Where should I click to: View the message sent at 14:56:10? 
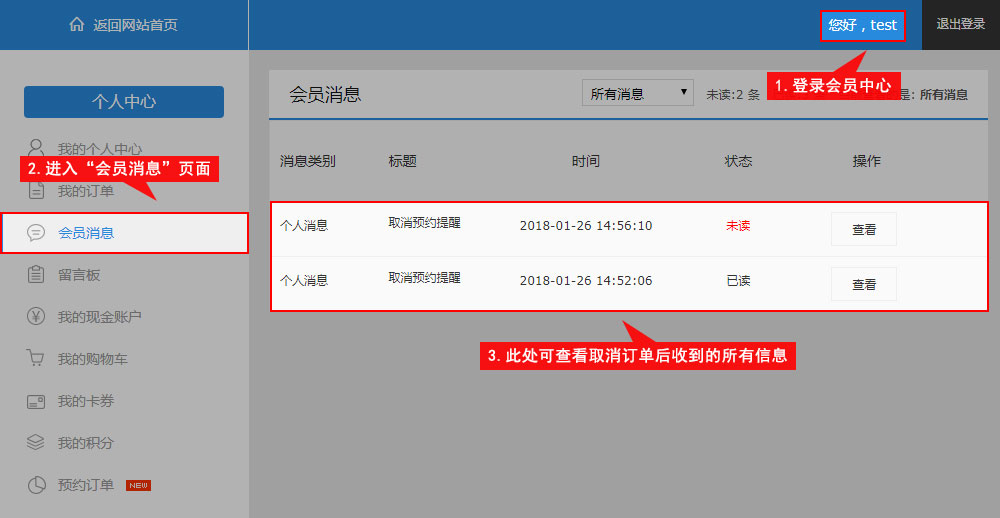(x=864, y=229)
